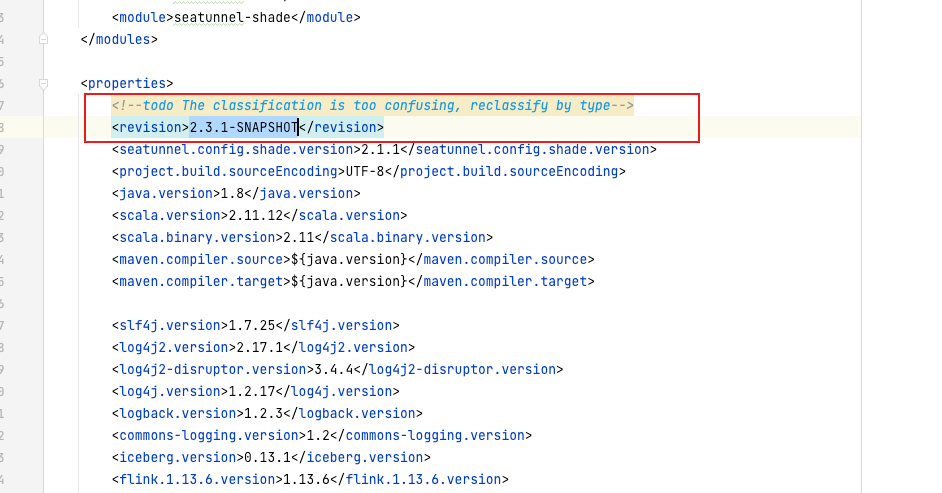Click the '2.11' scala.binary.version value

point(299,238)
